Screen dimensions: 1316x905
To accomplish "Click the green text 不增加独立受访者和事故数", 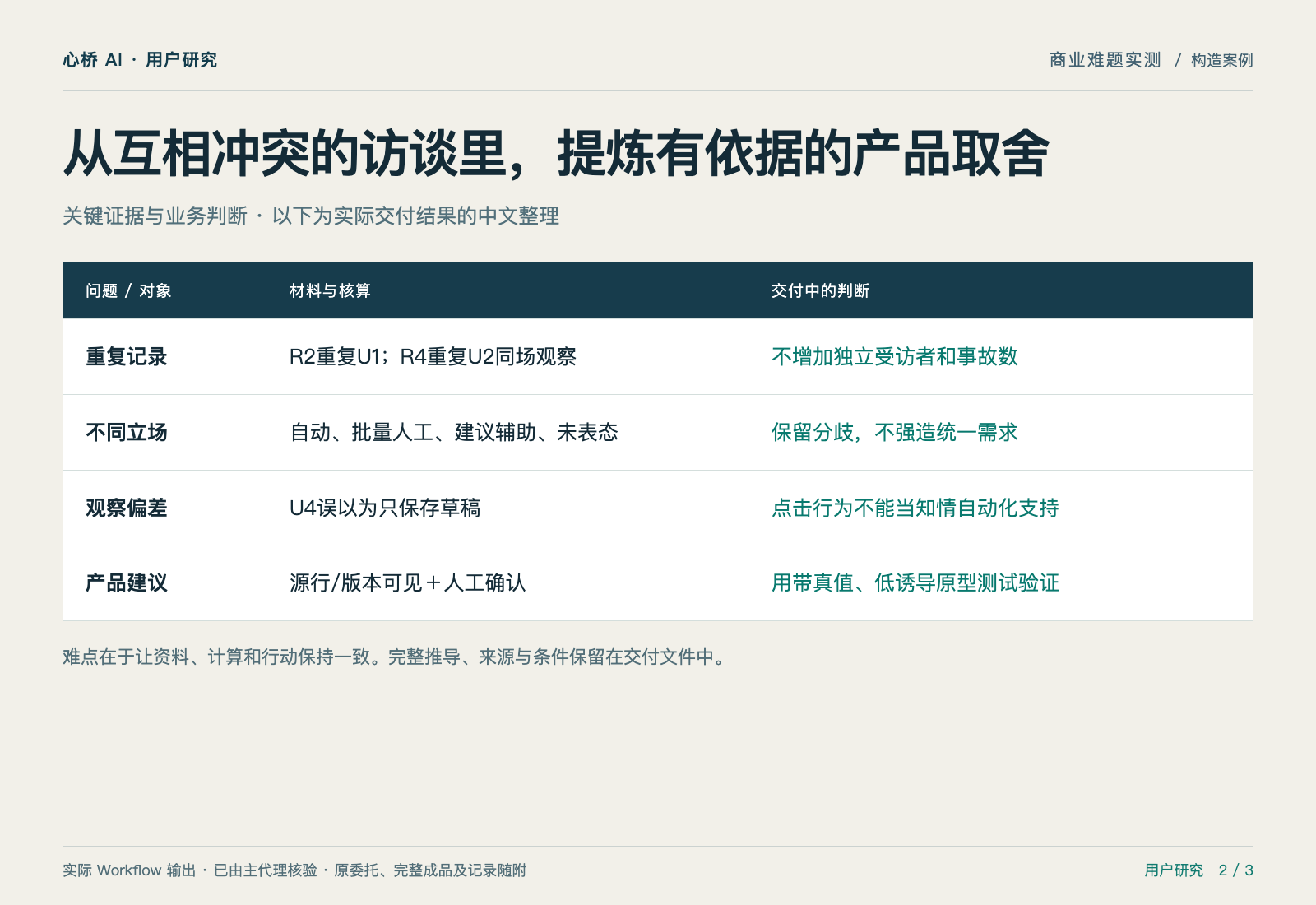I will [x=895, y=356].
